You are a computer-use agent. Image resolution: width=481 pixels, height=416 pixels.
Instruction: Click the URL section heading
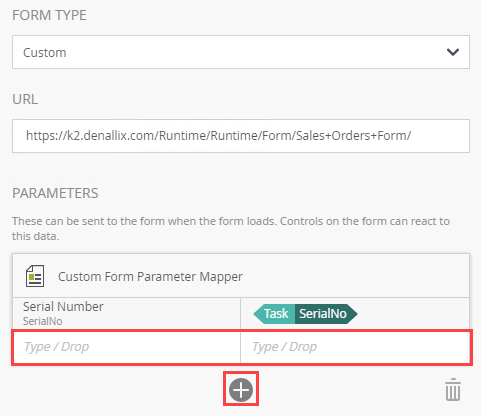coord(25,99)
